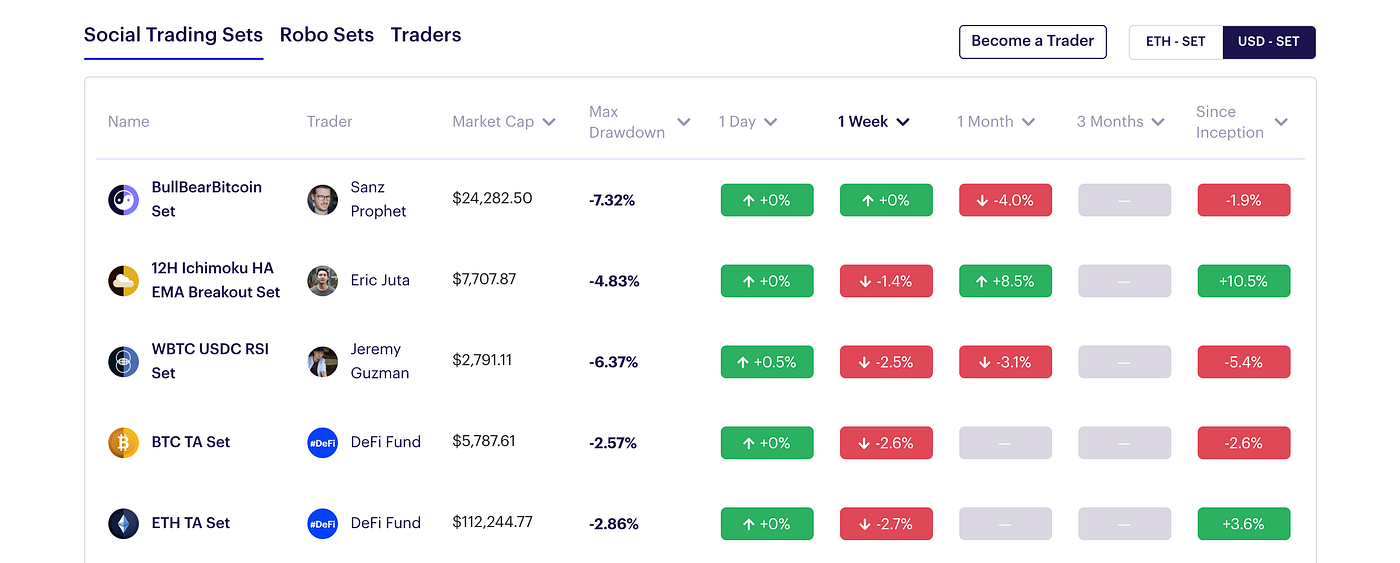Viewport: 1400px width, 563px height.
Task: Click the BTC TA Set bitcoin icon
Action: [123, 442]
